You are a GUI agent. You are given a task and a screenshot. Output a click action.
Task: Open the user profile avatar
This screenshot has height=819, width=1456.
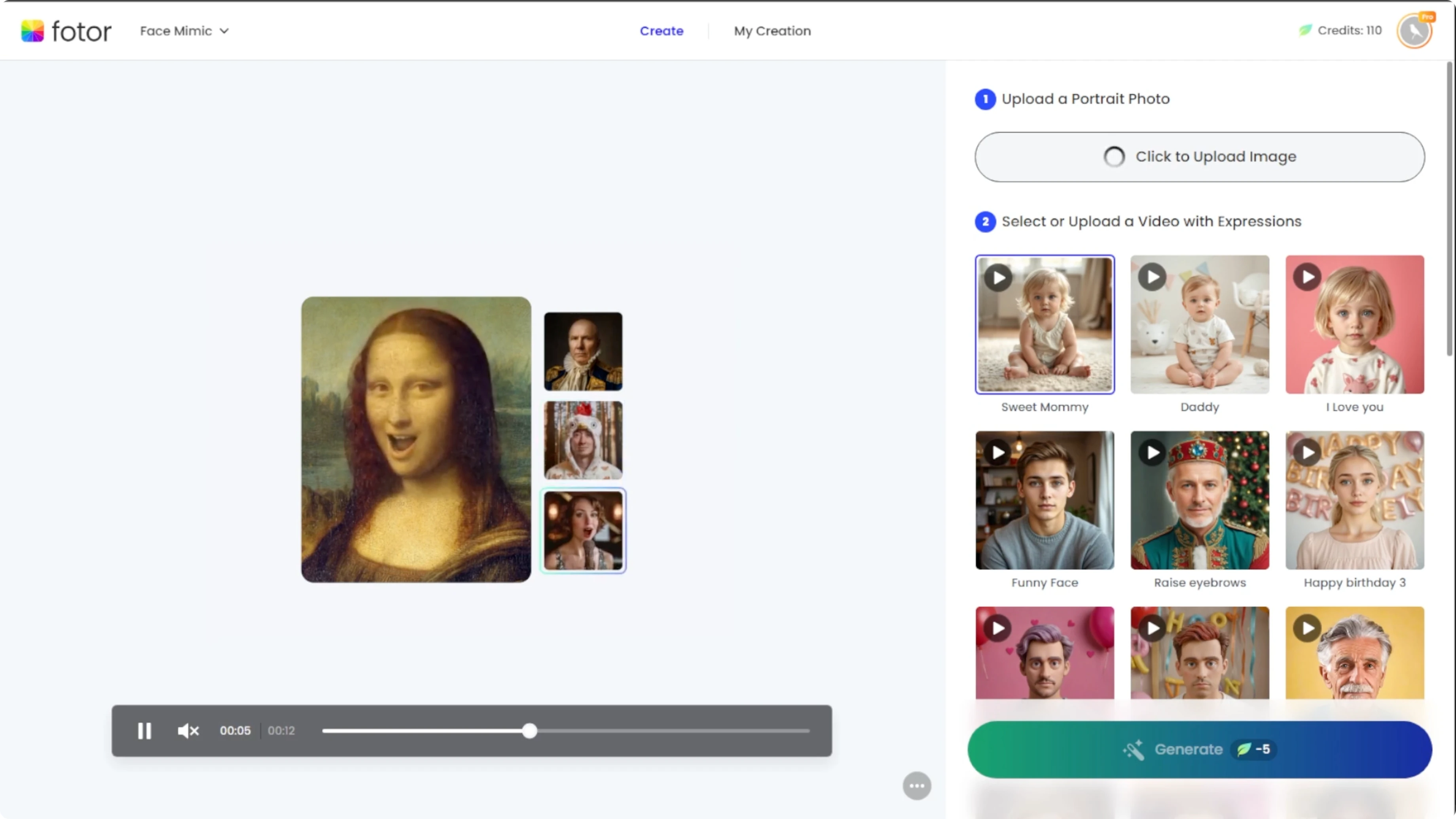1415,31
